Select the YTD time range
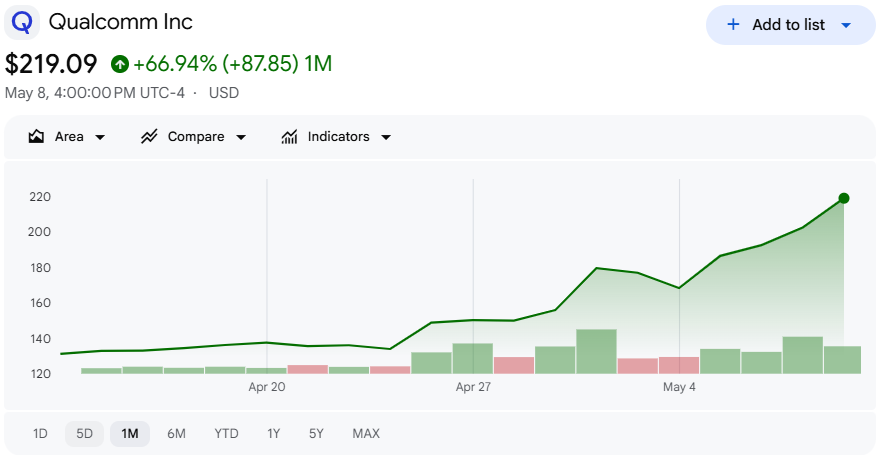This screenshot has height=455, width=879. pyautogui.click(x=226, y=434)
